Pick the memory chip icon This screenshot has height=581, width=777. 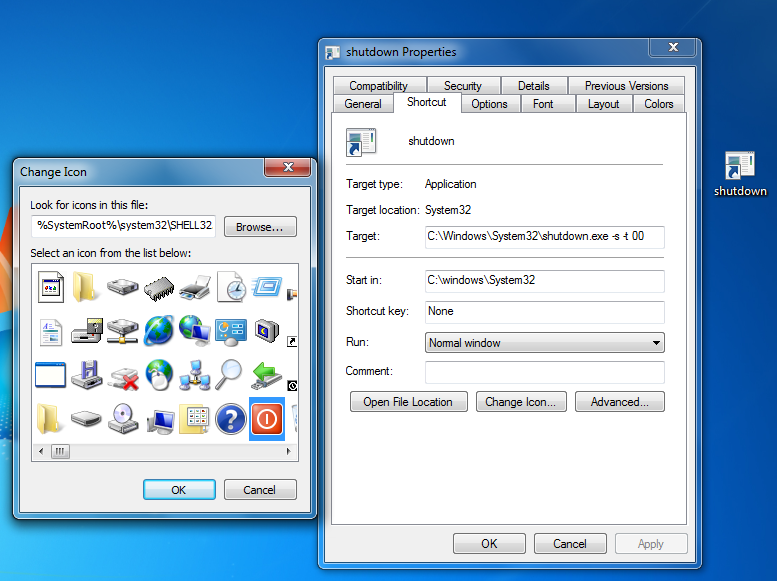(x=159, y=287)
